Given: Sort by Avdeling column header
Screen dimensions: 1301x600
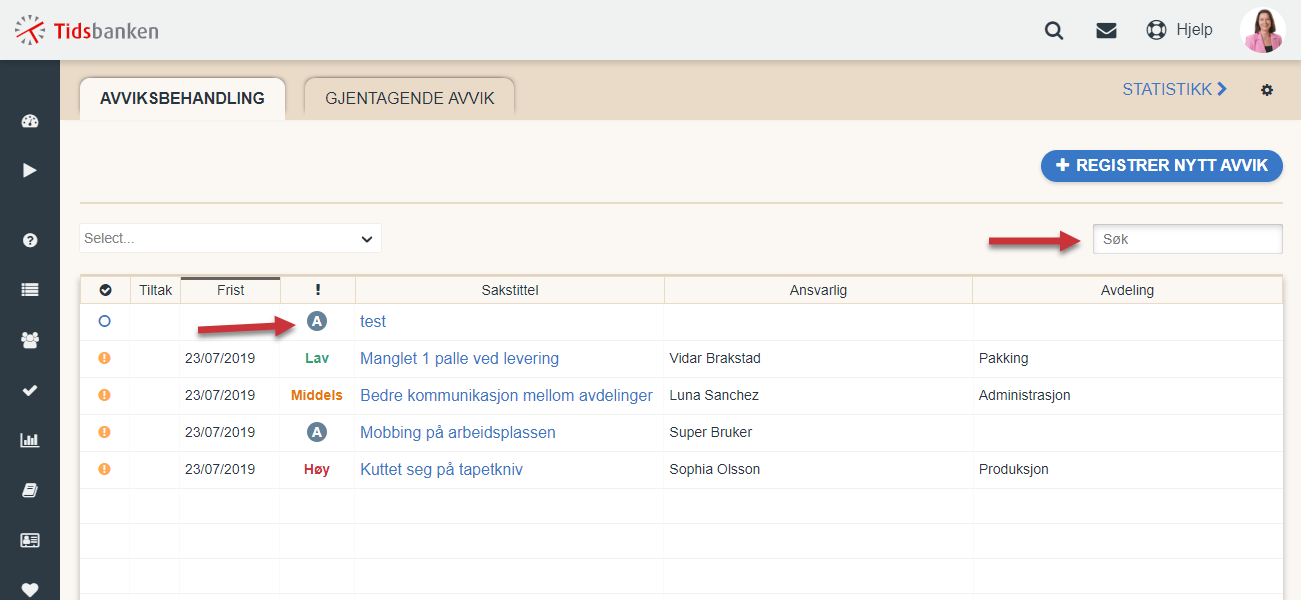Looking at the screenshot, I should click(1127, 290).
